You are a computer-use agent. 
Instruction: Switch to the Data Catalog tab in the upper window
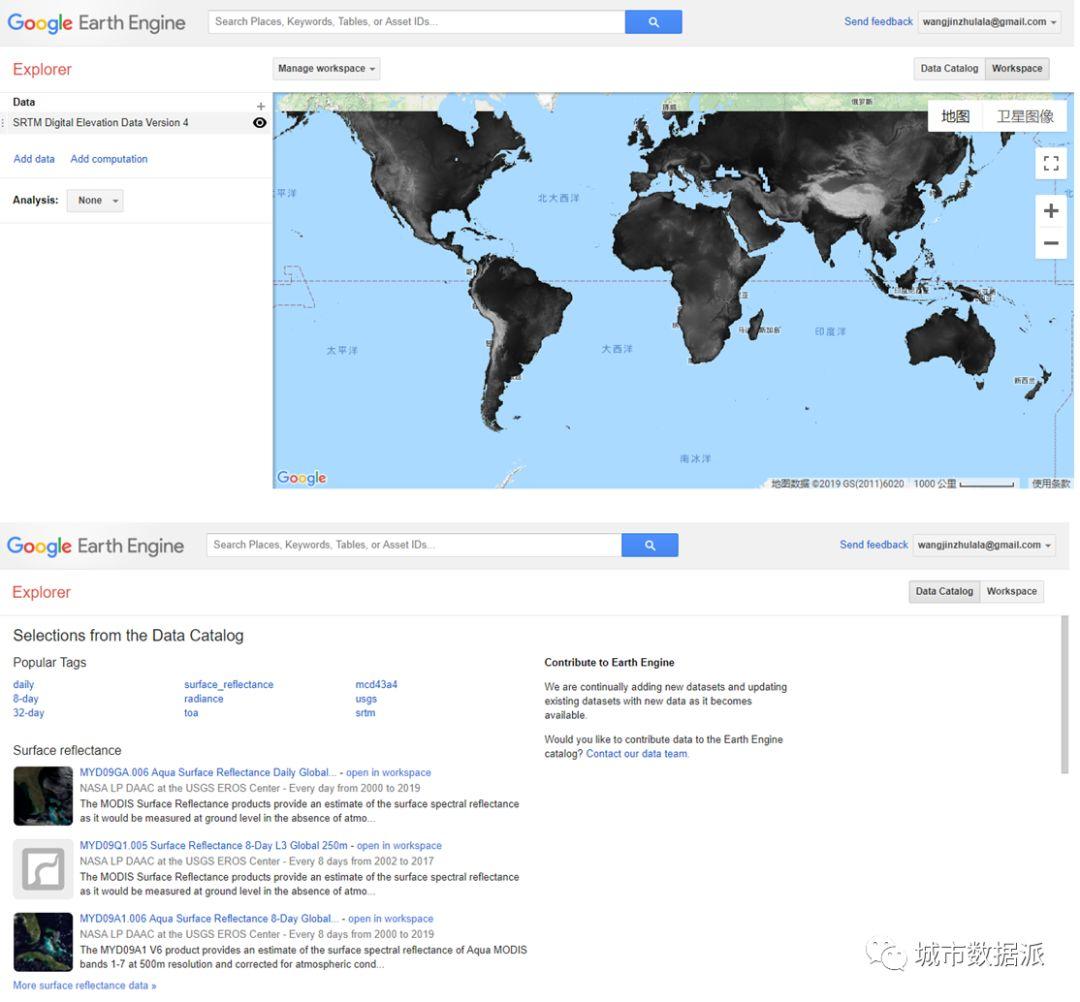click(x=949, y=68)
